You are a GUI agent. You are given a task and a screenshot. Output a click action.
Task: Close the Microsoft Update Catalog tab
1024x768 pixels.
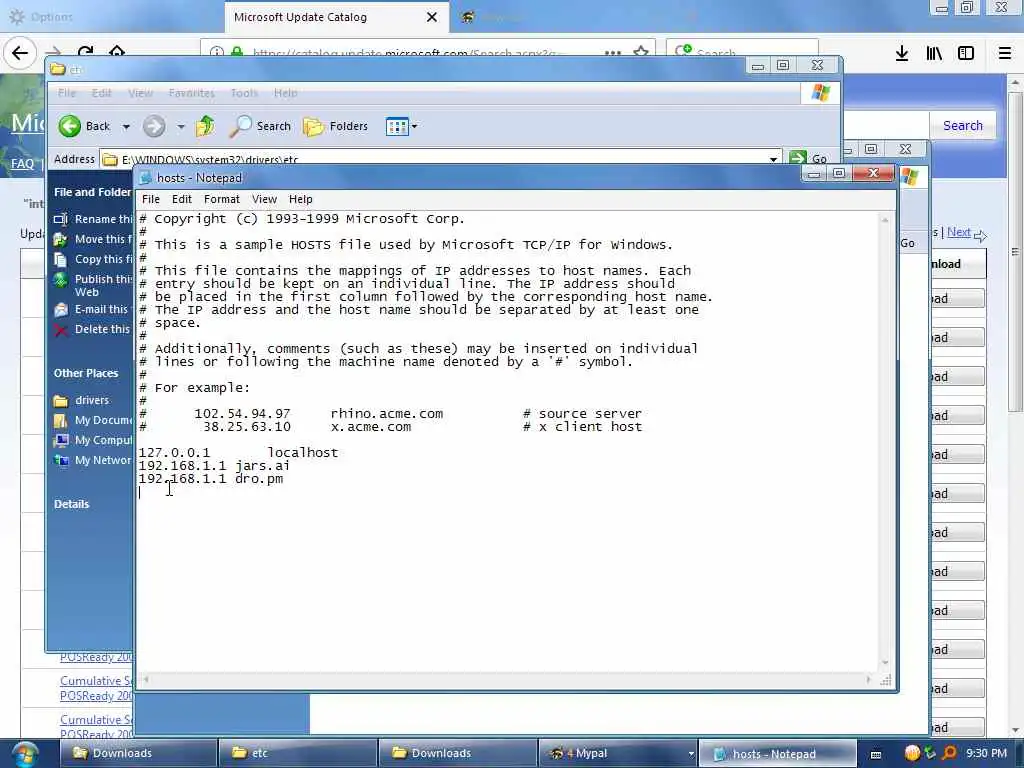pyautogui.click(x=432, y=17)
